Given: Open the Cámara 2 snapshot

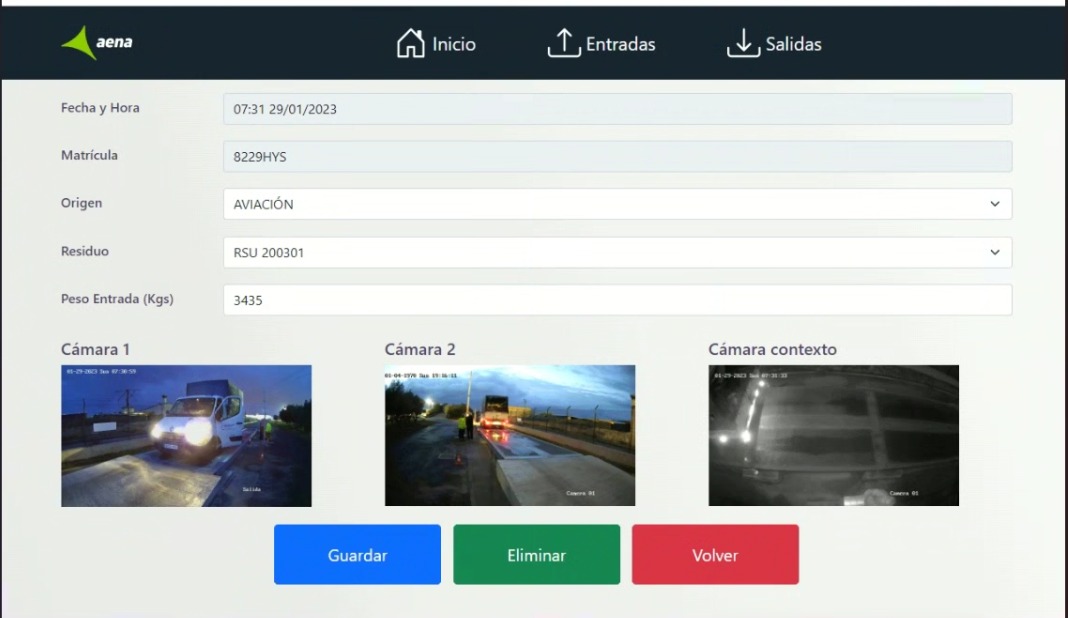Looking at the screenshot, I should (510, 434).
